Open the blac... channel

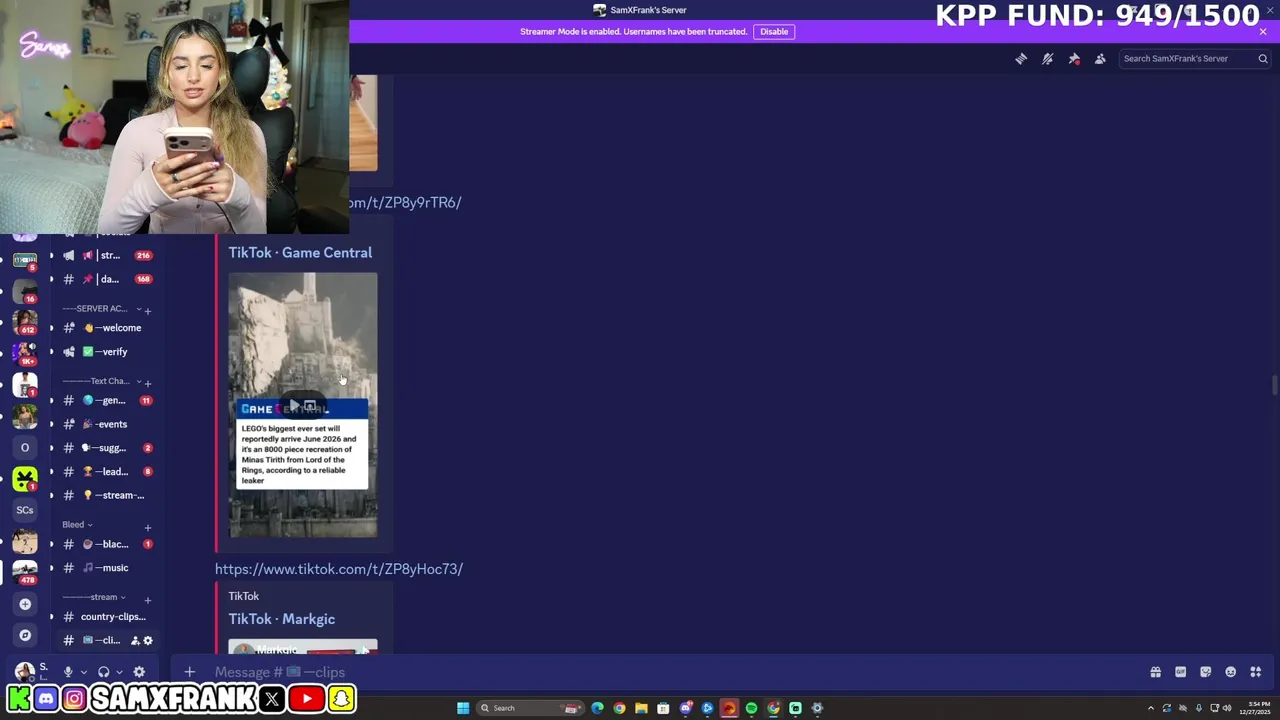pos(106,544)
